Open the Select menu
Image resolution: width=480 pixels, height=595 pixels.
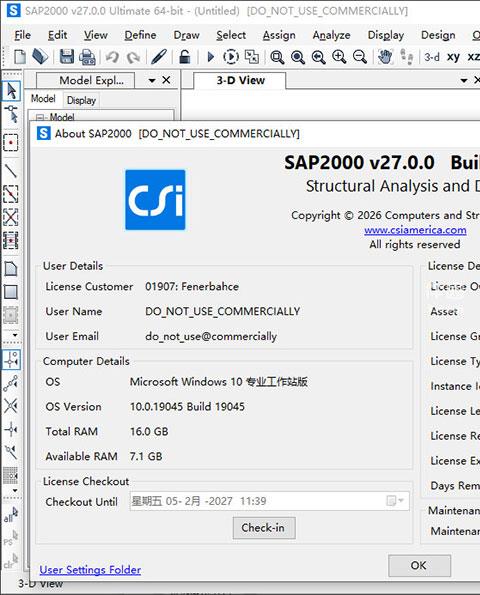coord(231,35)
